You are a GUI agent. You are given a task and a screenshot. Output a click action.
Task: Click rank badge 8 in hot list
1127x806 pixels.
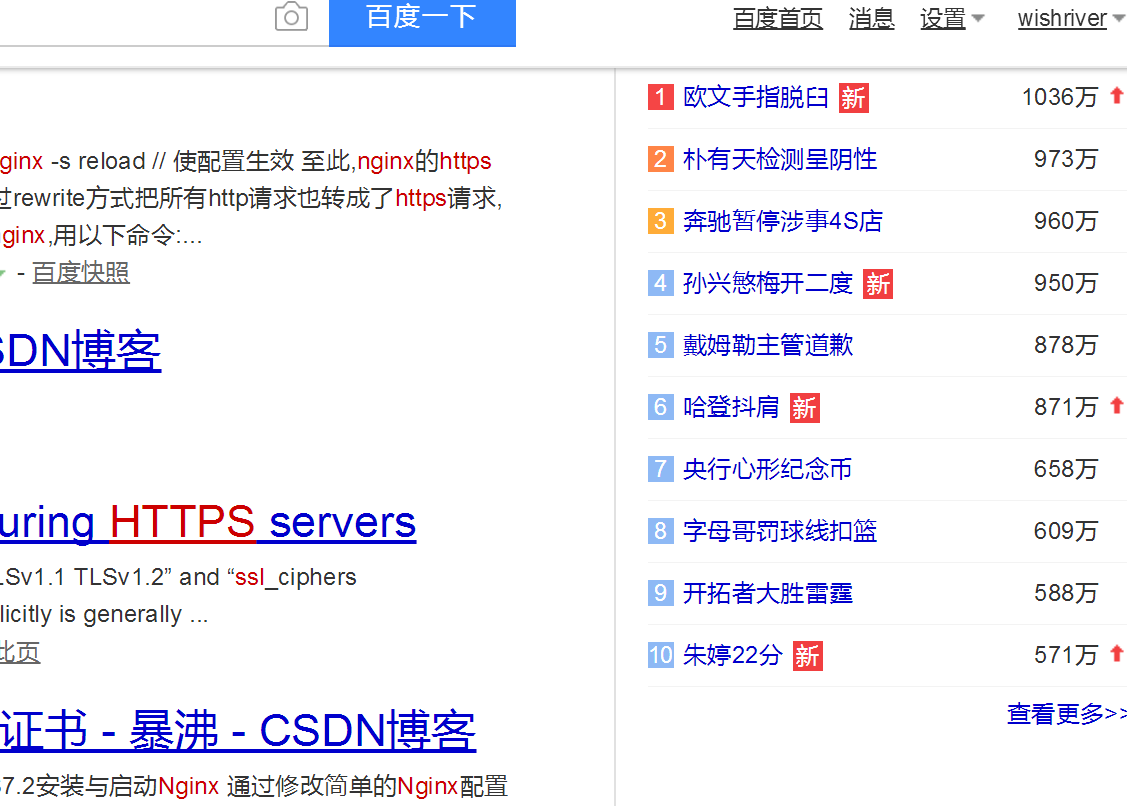(x=661, y=531)
